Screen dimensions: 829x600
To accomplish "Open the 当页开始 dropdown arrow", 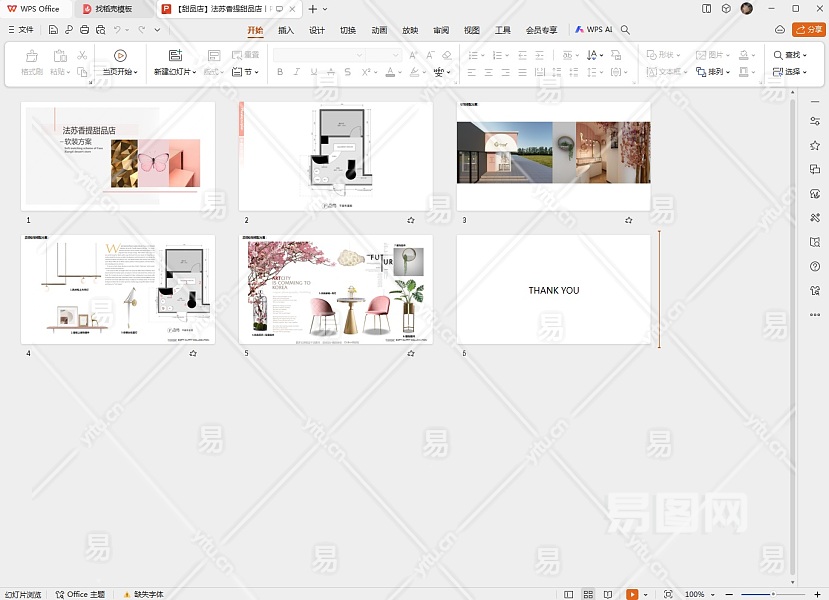I will point(136,72).
